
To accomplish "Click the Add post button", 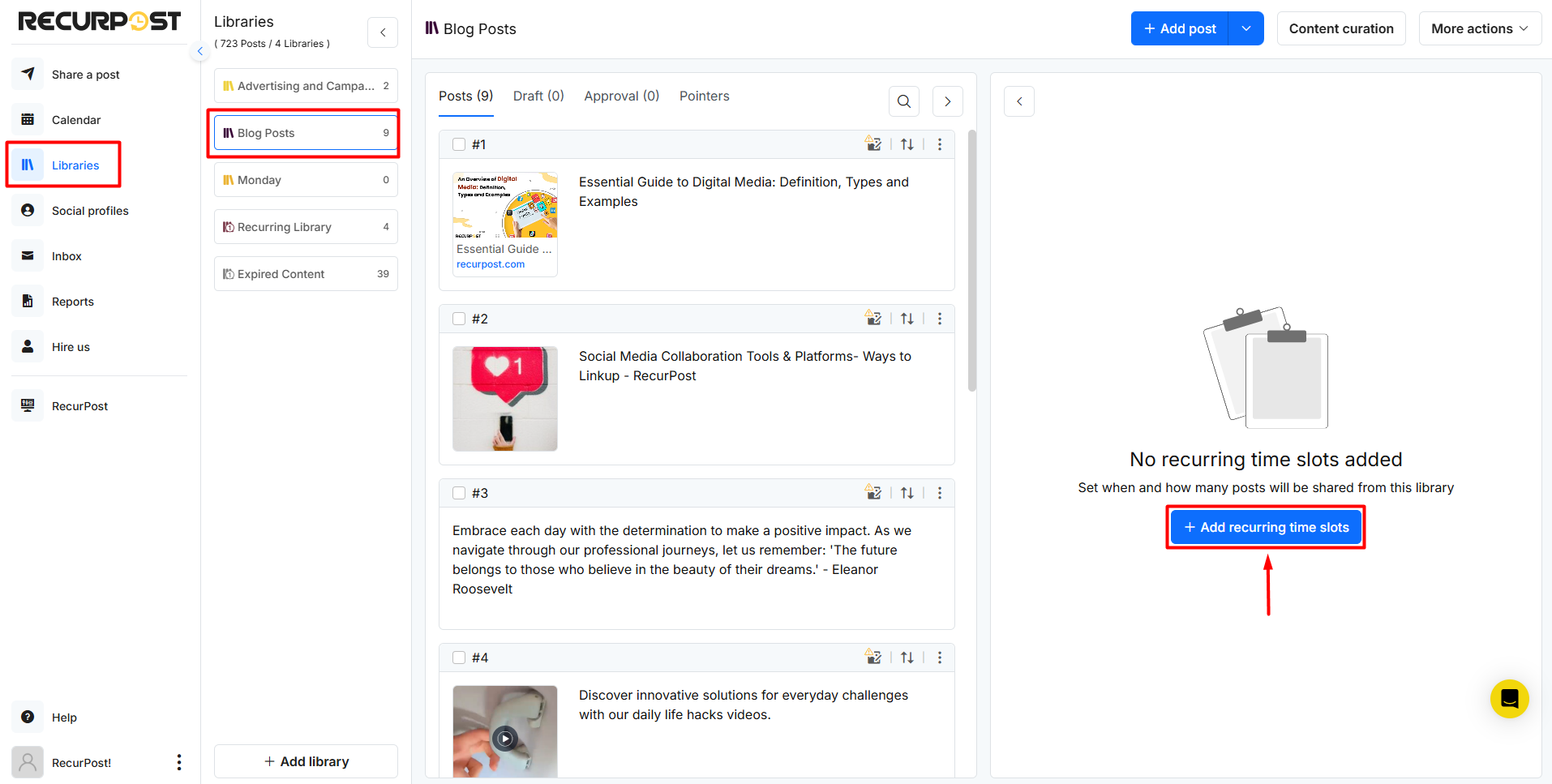I will [1180, 28].
